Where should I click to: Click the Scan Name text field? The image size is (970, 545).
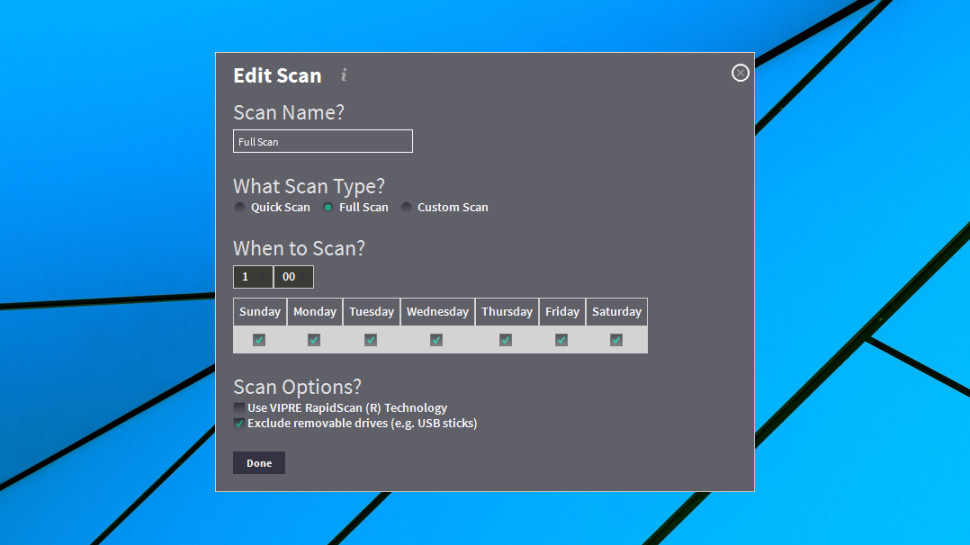[323, 141]
